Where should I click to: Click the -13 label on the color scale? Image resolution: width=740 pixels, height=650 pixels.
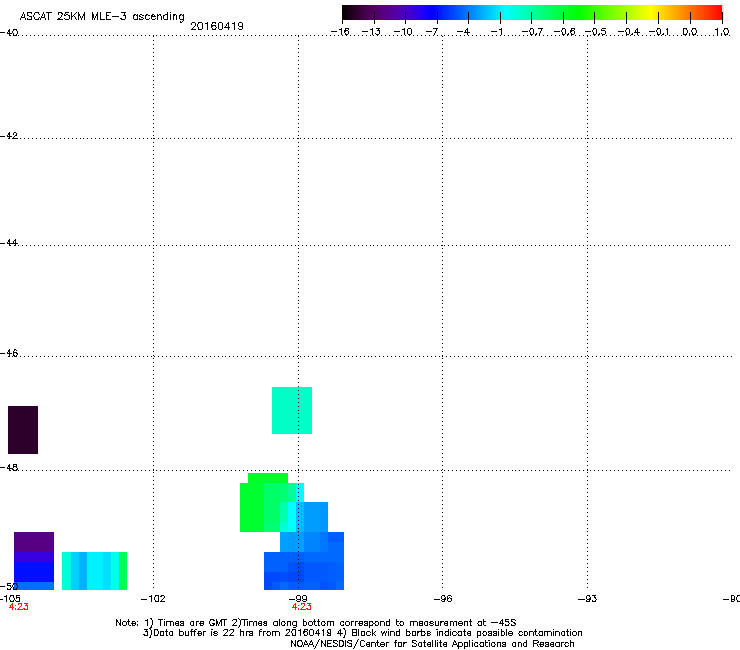coord(371,32)
